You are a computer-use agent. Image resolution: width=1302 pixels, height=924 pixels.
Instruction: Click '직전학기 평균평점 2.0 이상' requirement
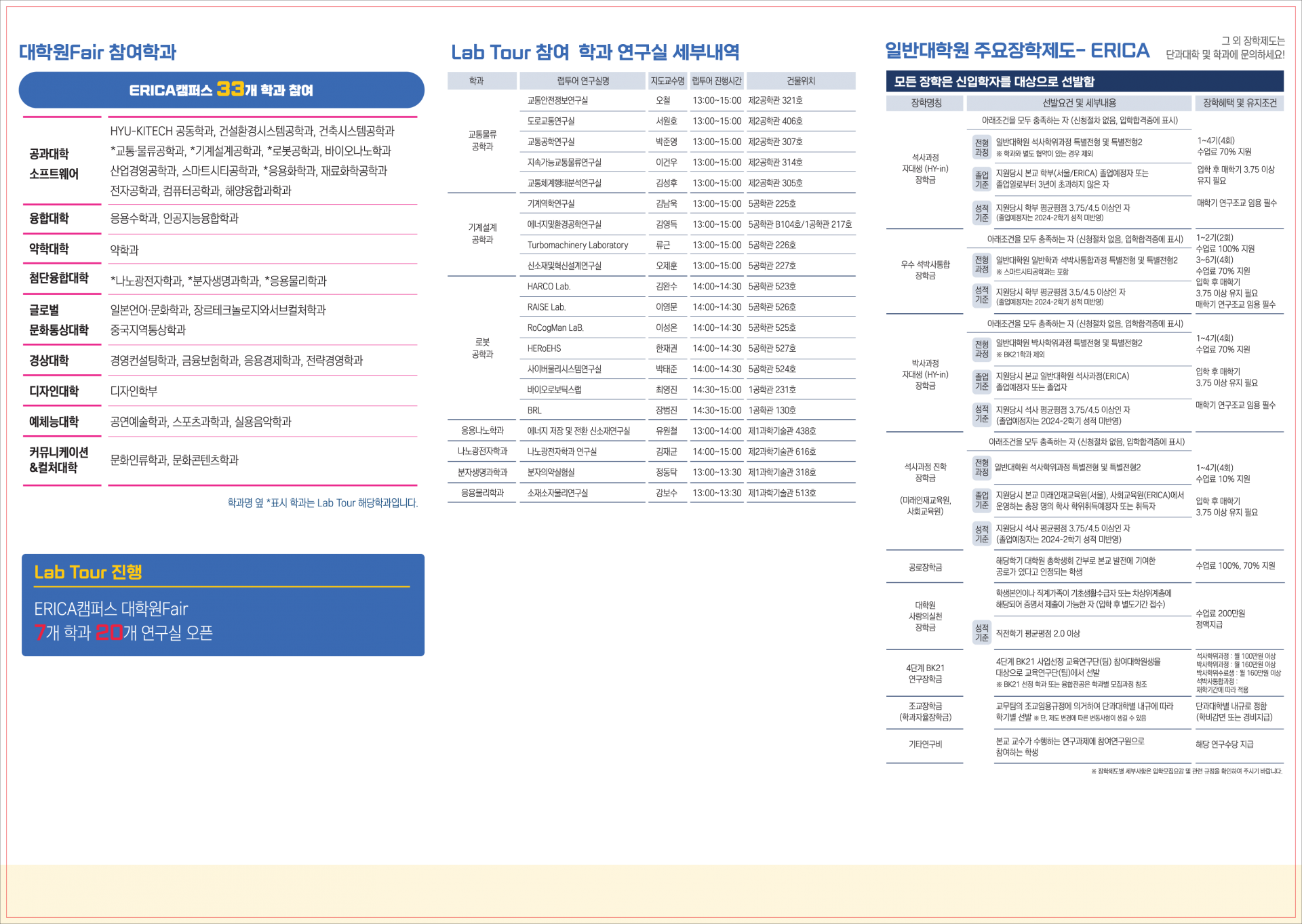1038,634
